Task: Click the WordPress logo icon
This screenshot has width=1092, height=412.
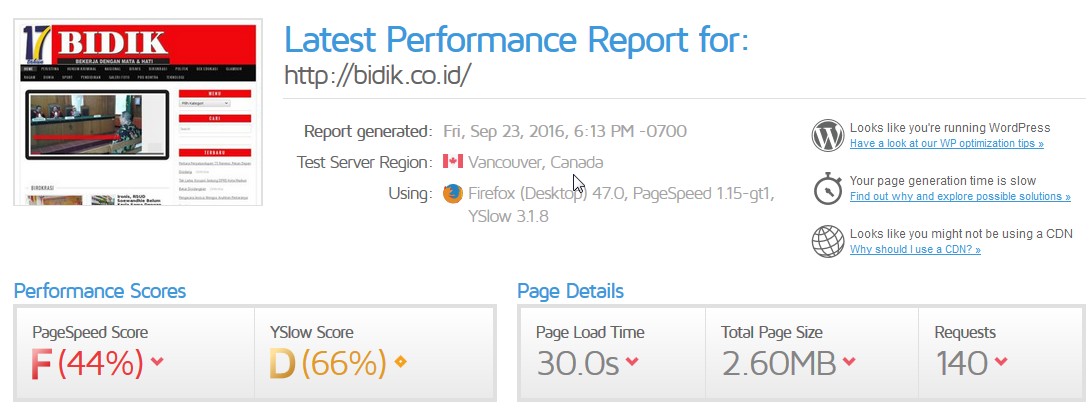Action: pos(828,136)
